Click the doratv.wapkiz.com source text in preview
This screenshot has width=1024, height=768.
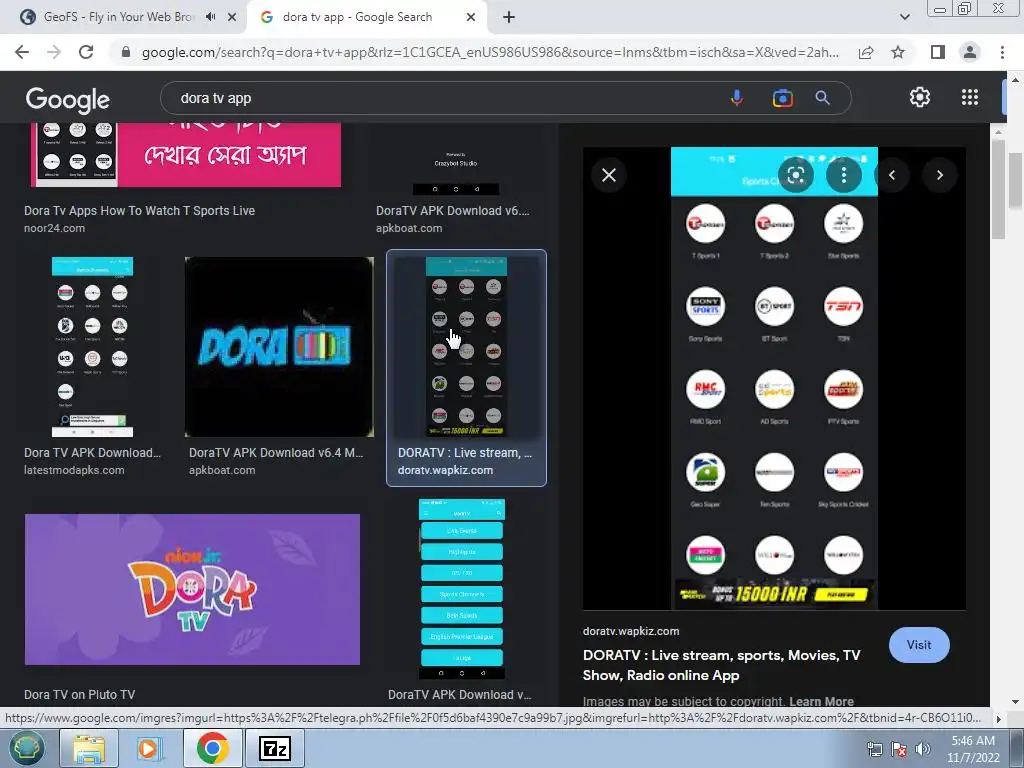pos(631,631)
